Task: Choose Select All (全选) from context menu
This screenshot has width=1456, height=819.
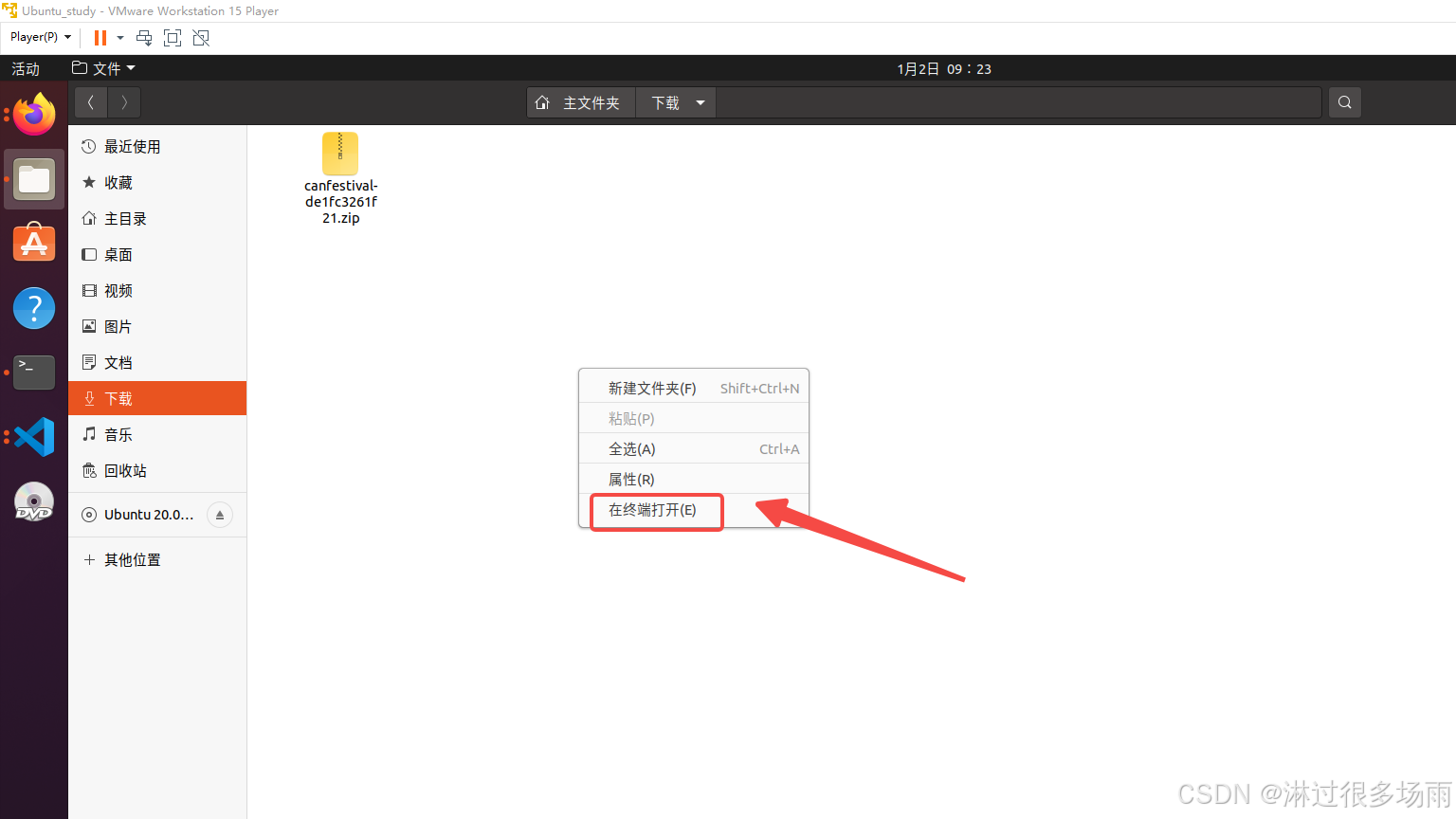Action: [x=694, y=448]
